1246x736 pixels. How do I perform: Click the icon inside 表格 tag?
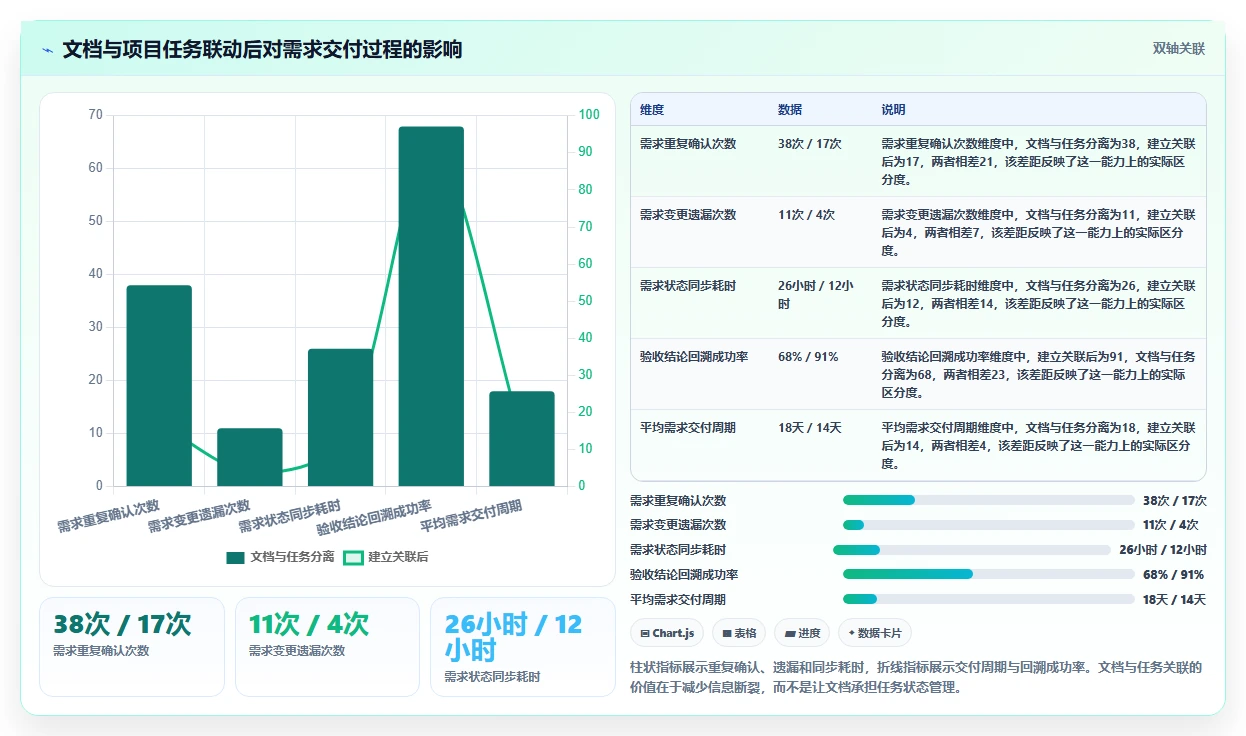(727, 633)
